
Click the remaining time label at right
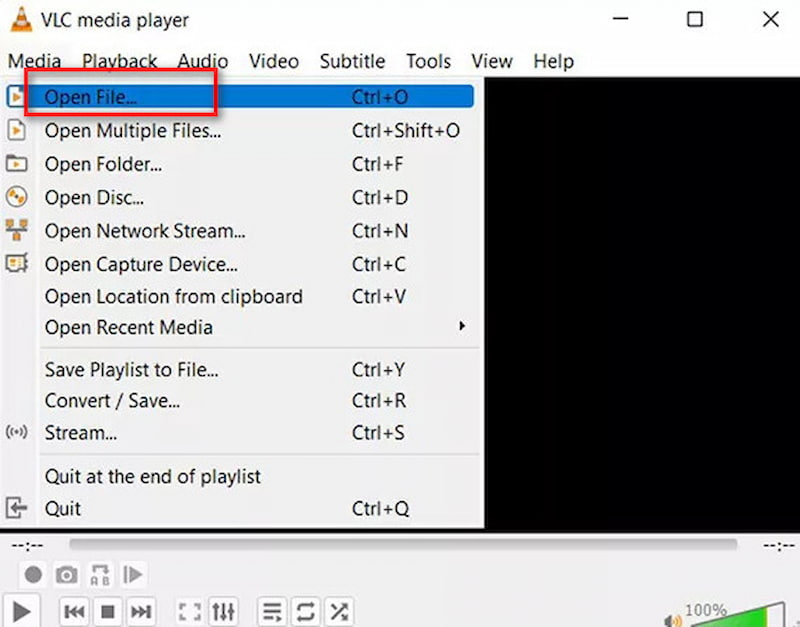coord(779,546)
